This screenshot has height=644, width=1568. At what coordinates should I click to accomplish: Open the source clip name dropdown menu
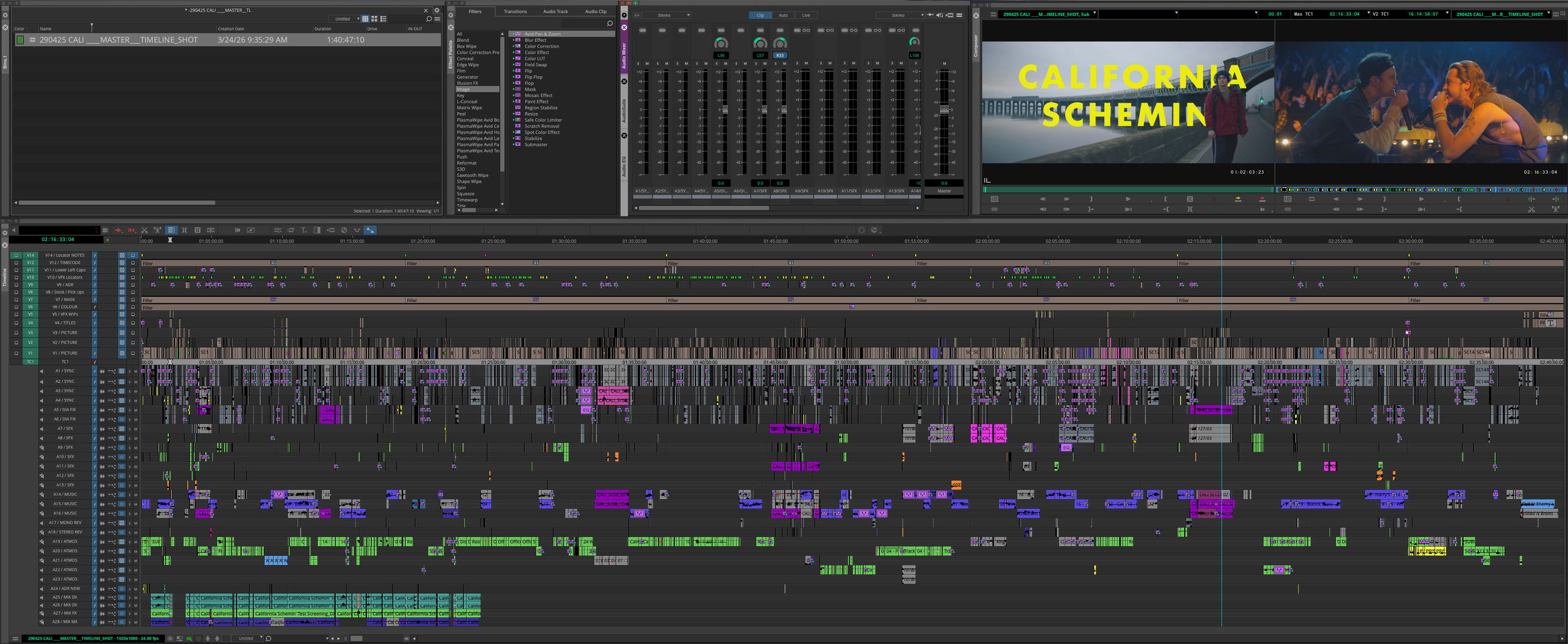(1047, 14)
